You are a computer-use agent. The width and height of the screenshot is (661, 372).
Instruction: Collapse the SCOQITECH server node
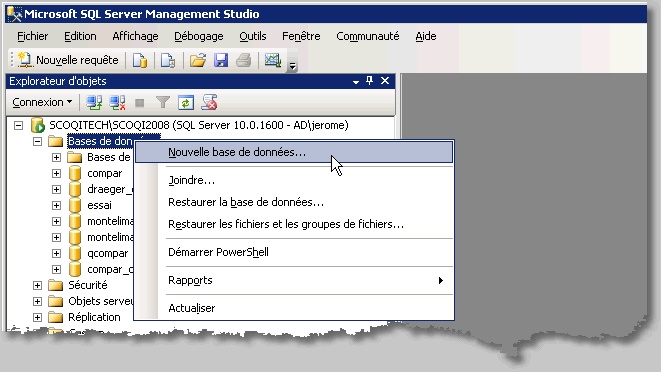click(x=18, y=125)
